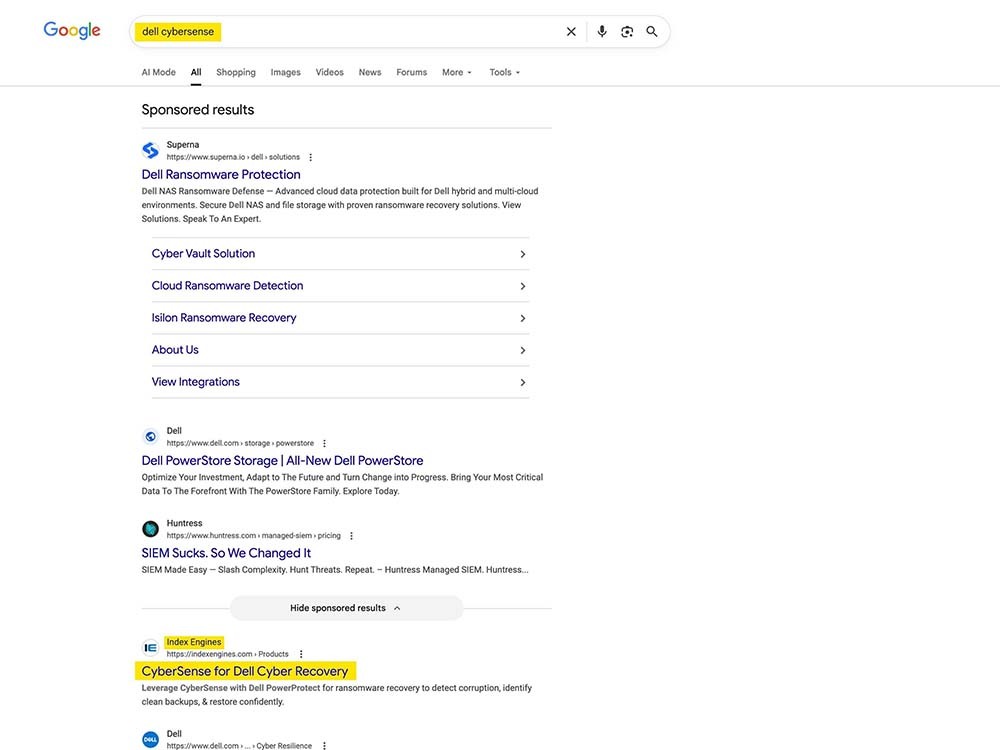This screenshot has height=750, width=1000.
Task: Click the Huntress site name
Action: (x=184, y=523)
